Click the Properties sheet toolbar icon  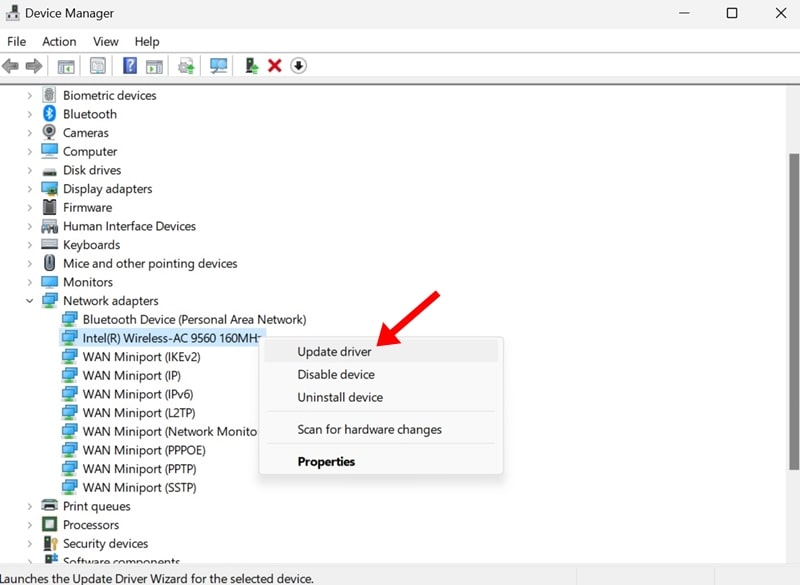pyautogui.click(x=98, y=66)
